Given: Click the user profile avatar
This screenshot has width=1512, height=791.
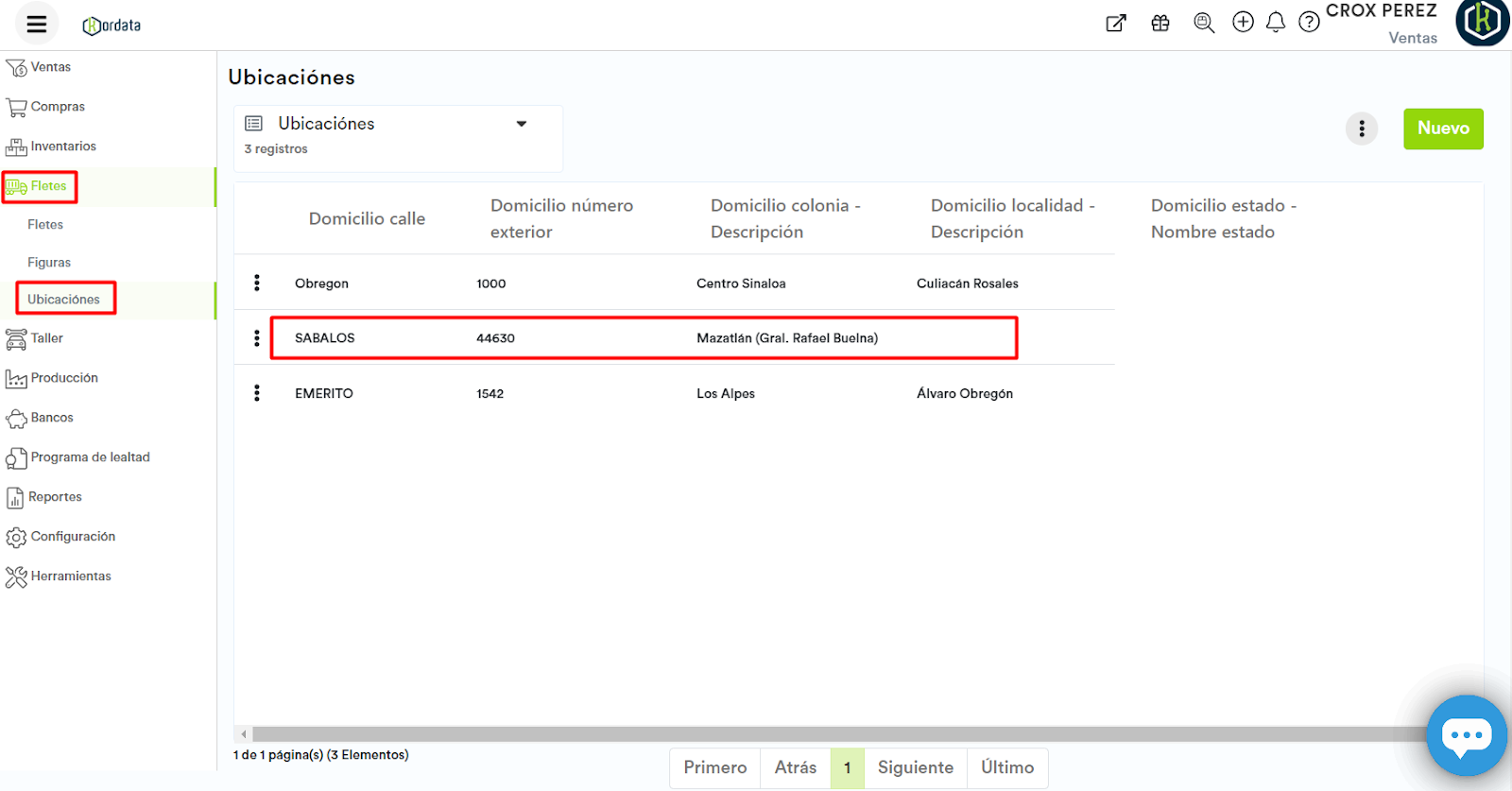Looking at the screenshot, I should pos(1482,21).
